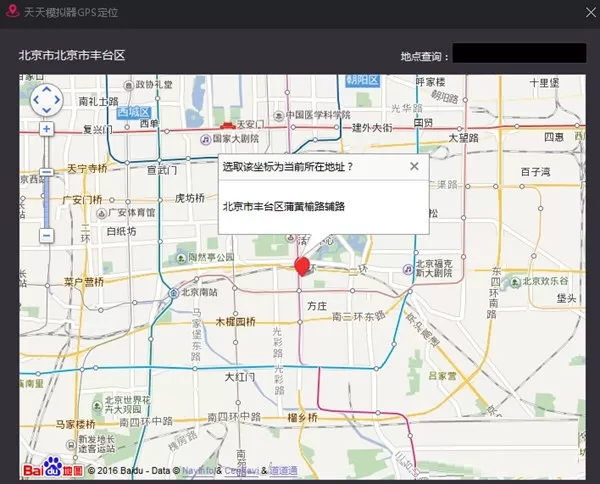Click the red location marker pin
This screenshot has width=600, height=484.
click(x=302, y=266)
